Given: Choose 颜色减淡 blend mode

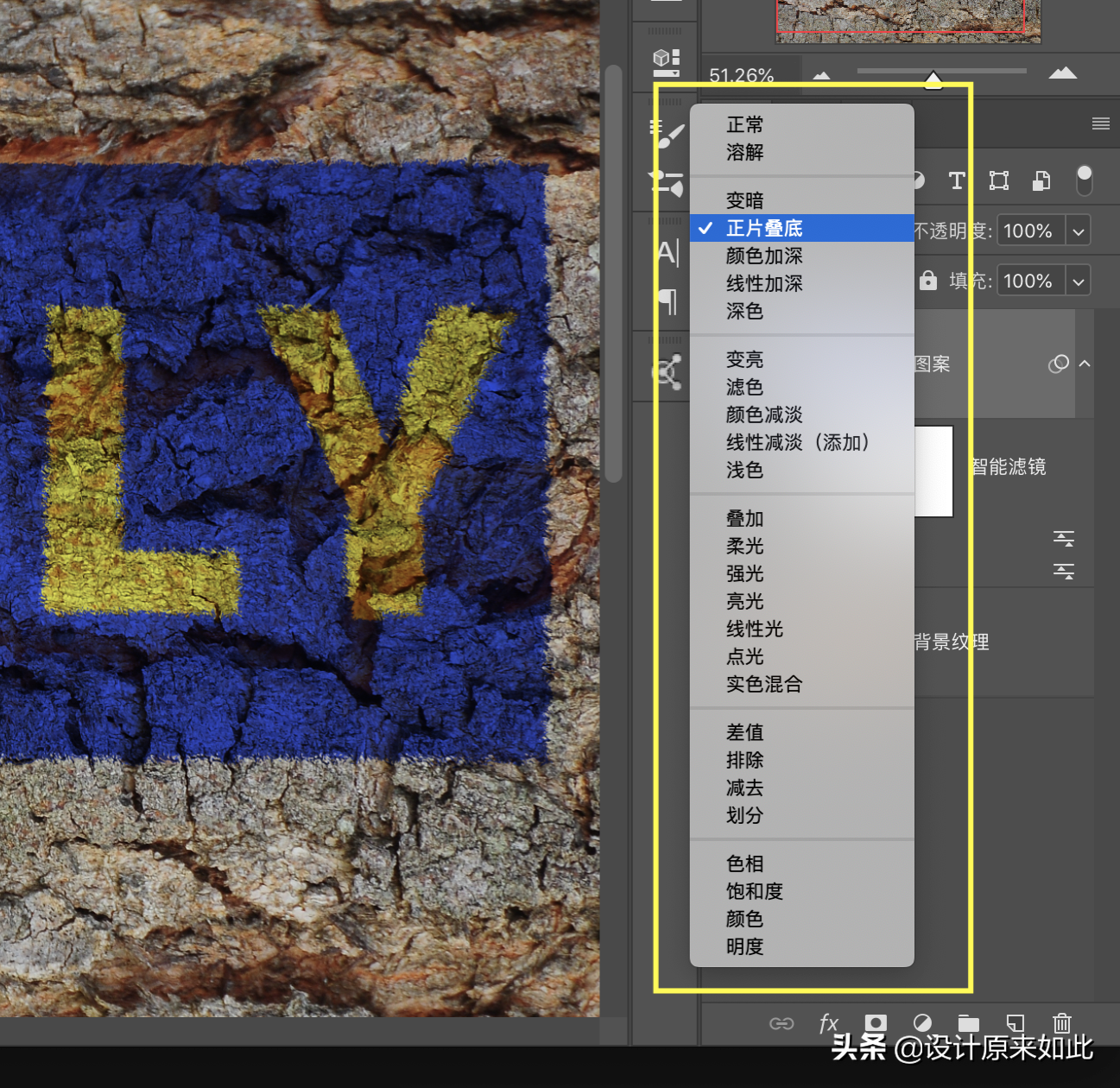Looking at the screenshot, I should pos(801,414).
